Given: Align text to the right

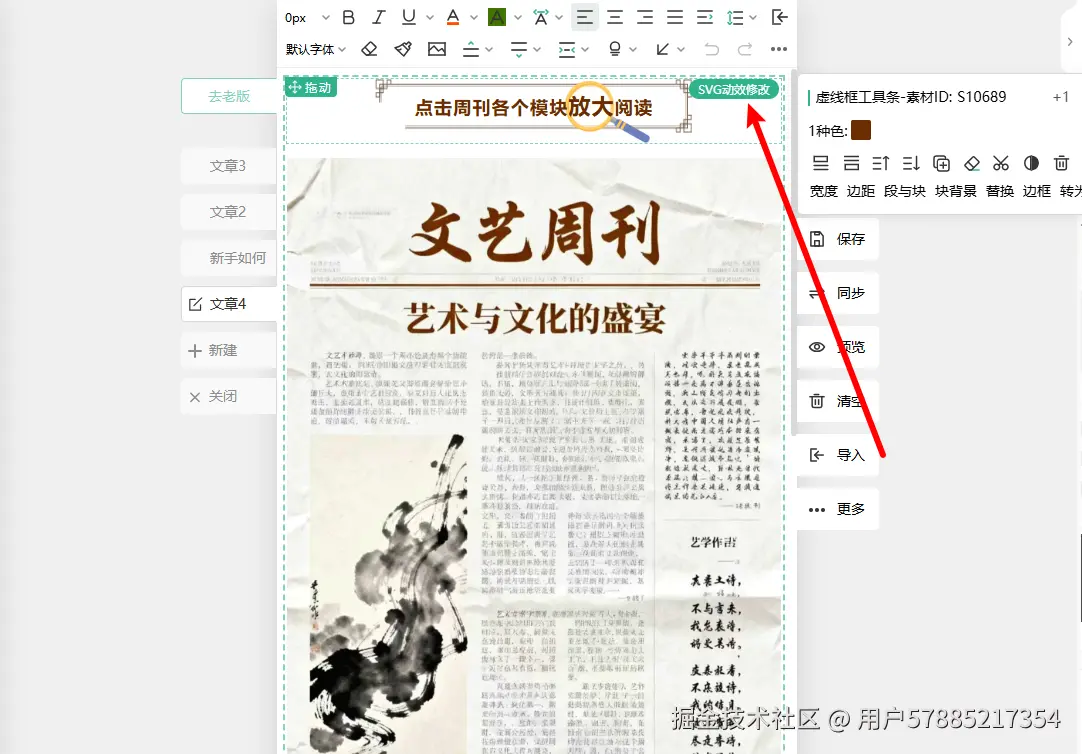Looking at the screenshot, I should pyautogui.click(x=645, y=17).
